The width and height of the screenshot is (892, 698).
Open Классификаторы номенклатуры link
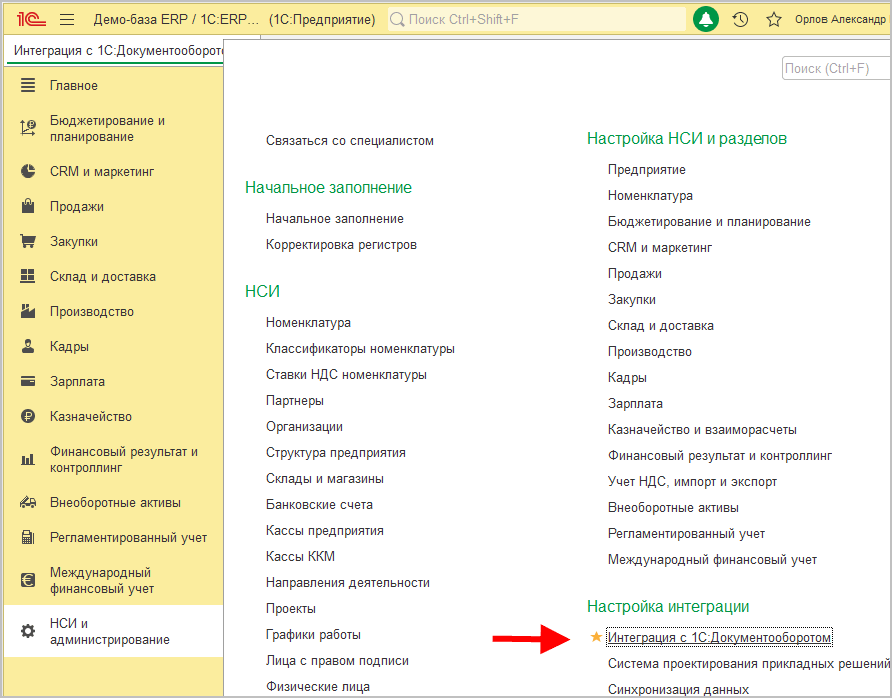pyautogui.click(x=360, y=348)
